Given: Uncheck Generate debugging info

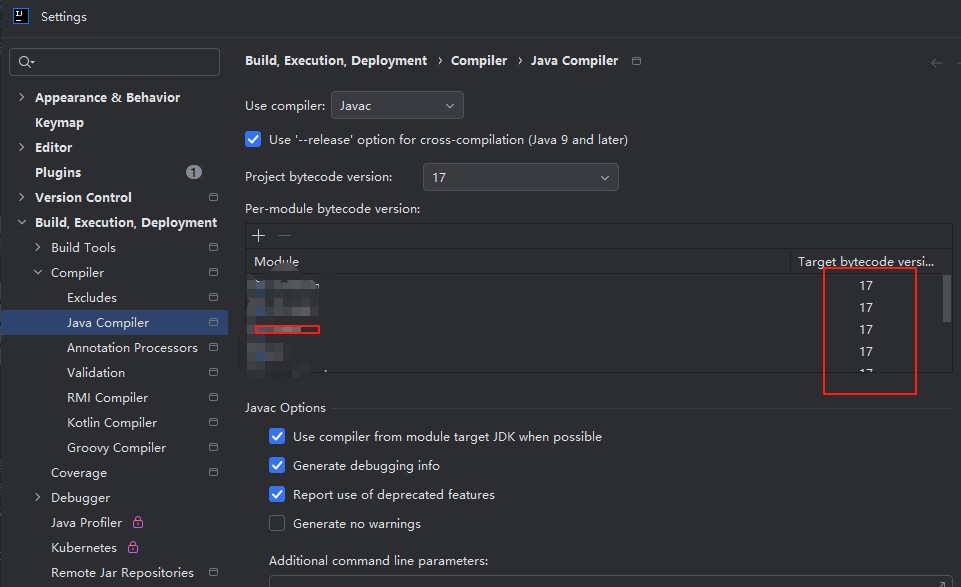Looking at the screenshot, I should 277,465.
